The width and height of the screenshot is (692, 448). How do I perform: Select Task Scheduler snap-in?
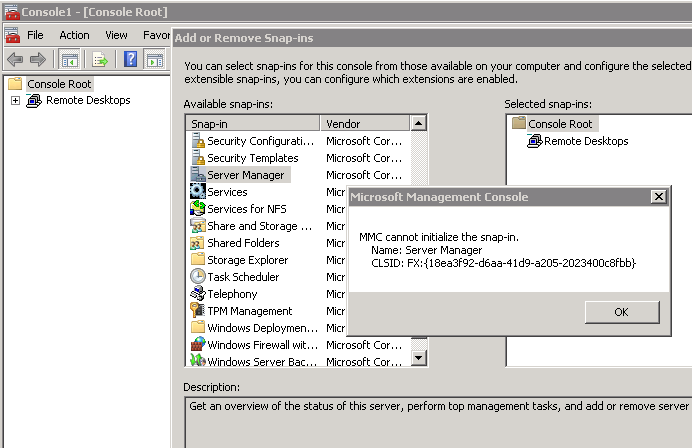click(x=243, y=277)
